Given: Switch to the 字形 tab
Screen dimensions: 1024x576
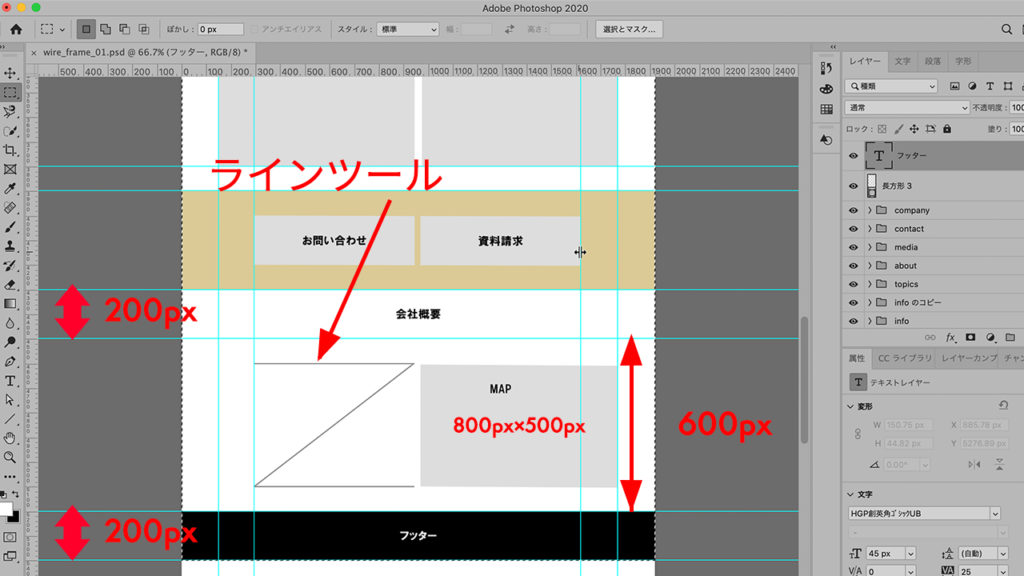Looking at the screenshot, I should coord(963,61).
